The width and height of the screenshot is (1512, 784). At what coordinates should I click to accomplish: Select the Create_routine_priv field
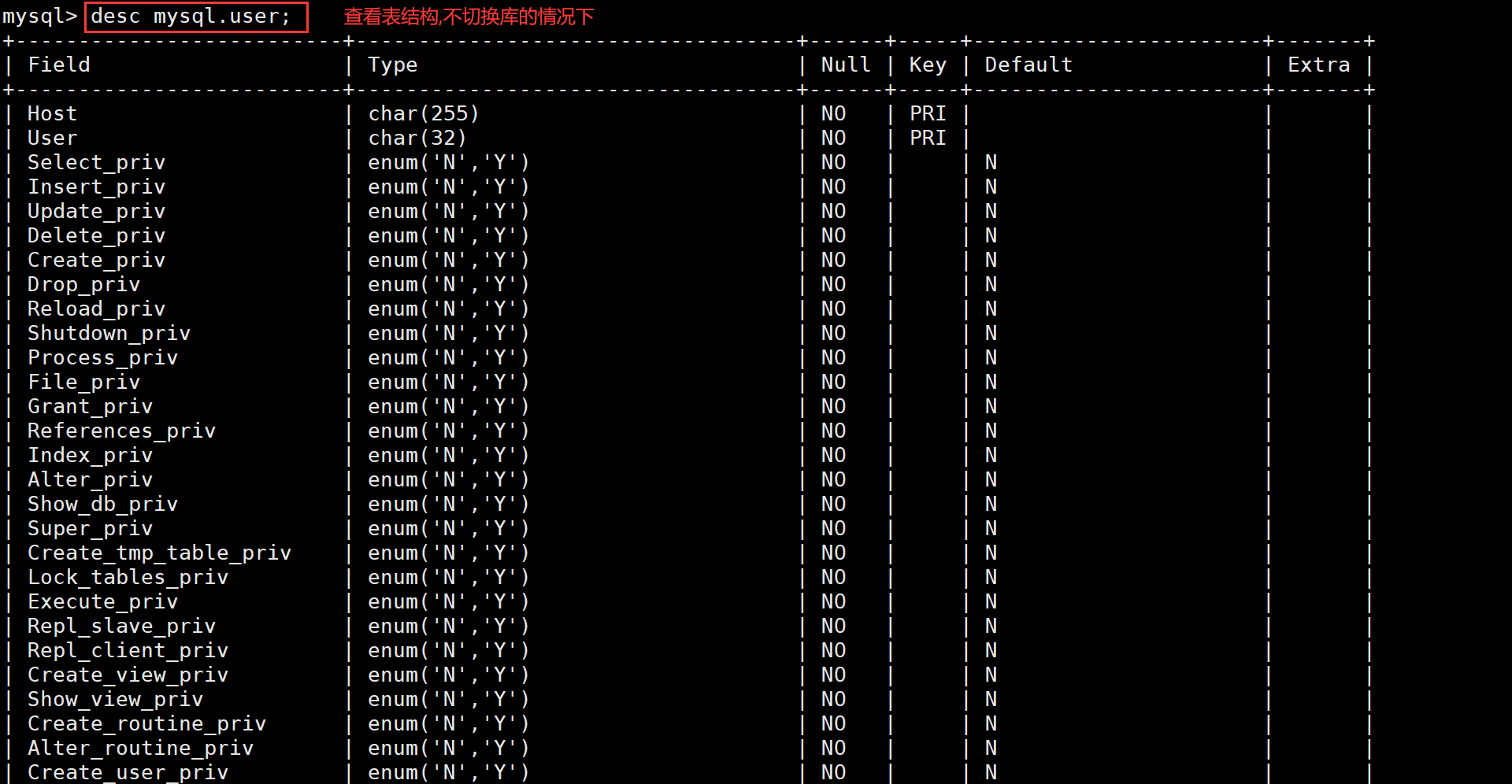(x=147, y=723)
